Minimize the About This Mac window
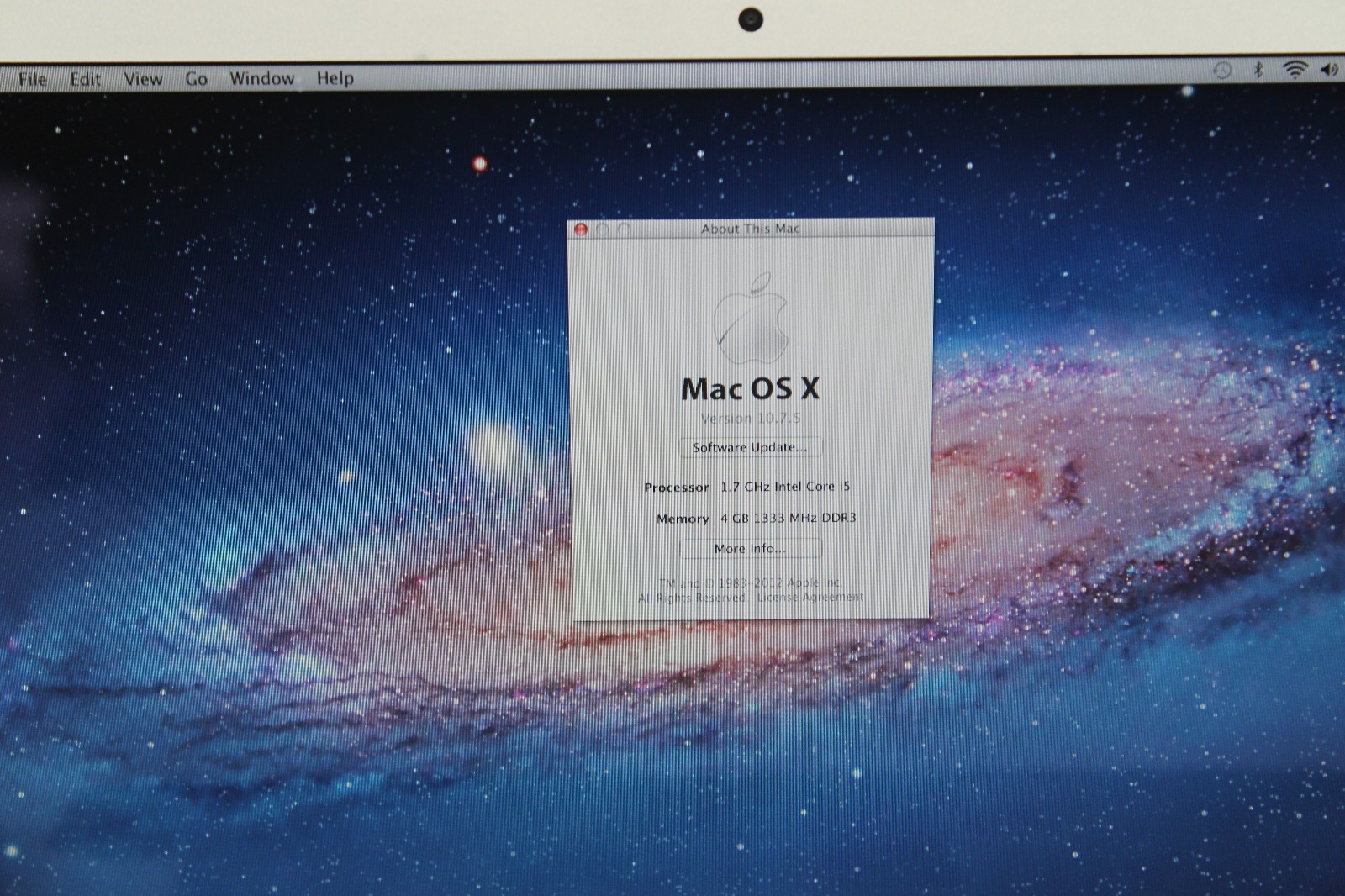This screenshot has height=896, width=1345. (x=602, y=229)
